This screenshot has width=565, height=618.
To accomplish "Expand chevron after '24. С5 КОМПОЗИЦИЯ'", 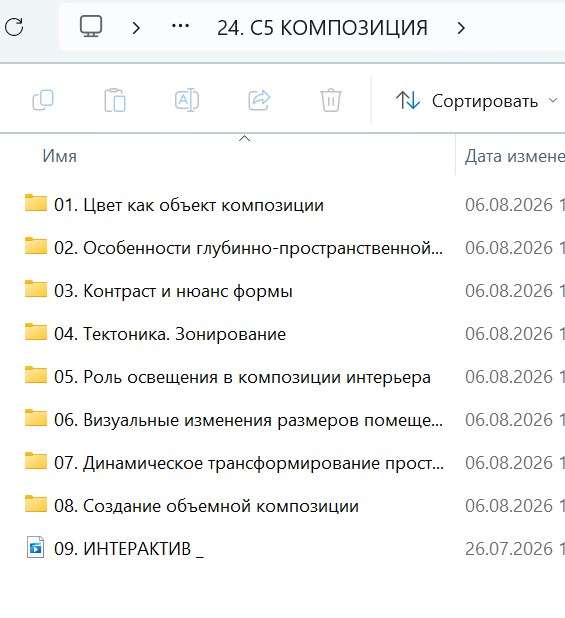I will (x=461, y=28).
